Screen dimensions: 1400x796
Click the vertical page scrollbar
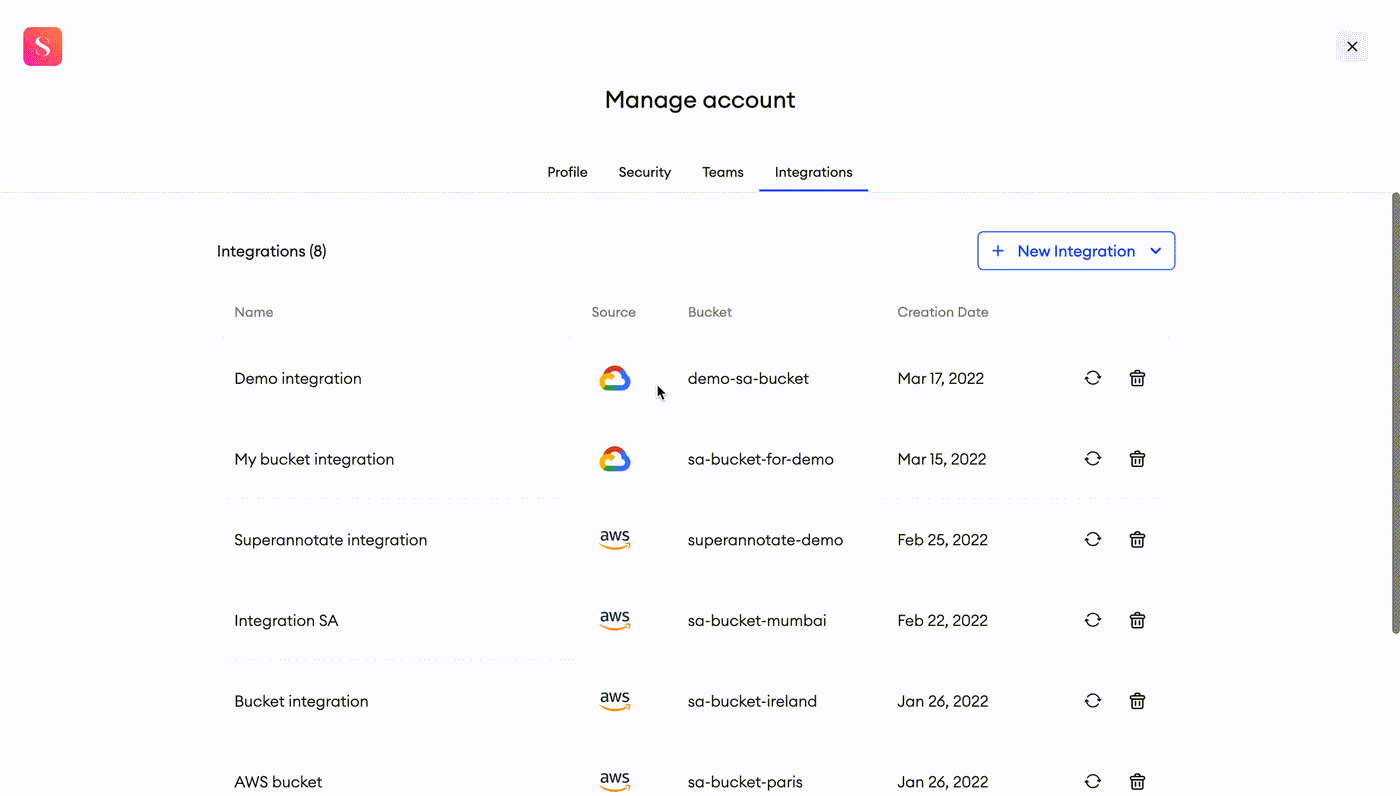[x=1396, y=413]
